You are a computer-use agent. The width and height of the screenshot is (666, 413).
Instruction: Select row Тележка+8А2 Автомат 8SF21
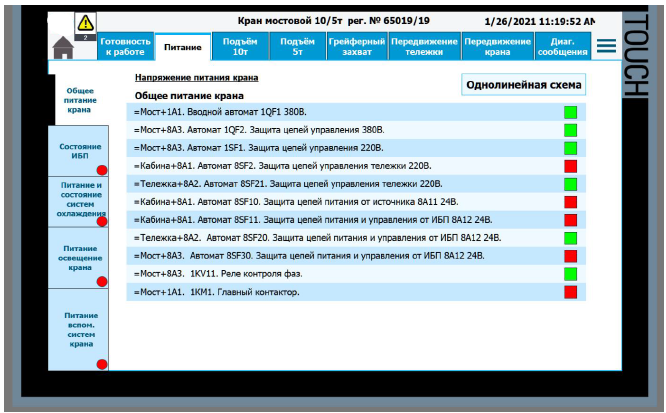pyautogui.click(x=356, y=184)
